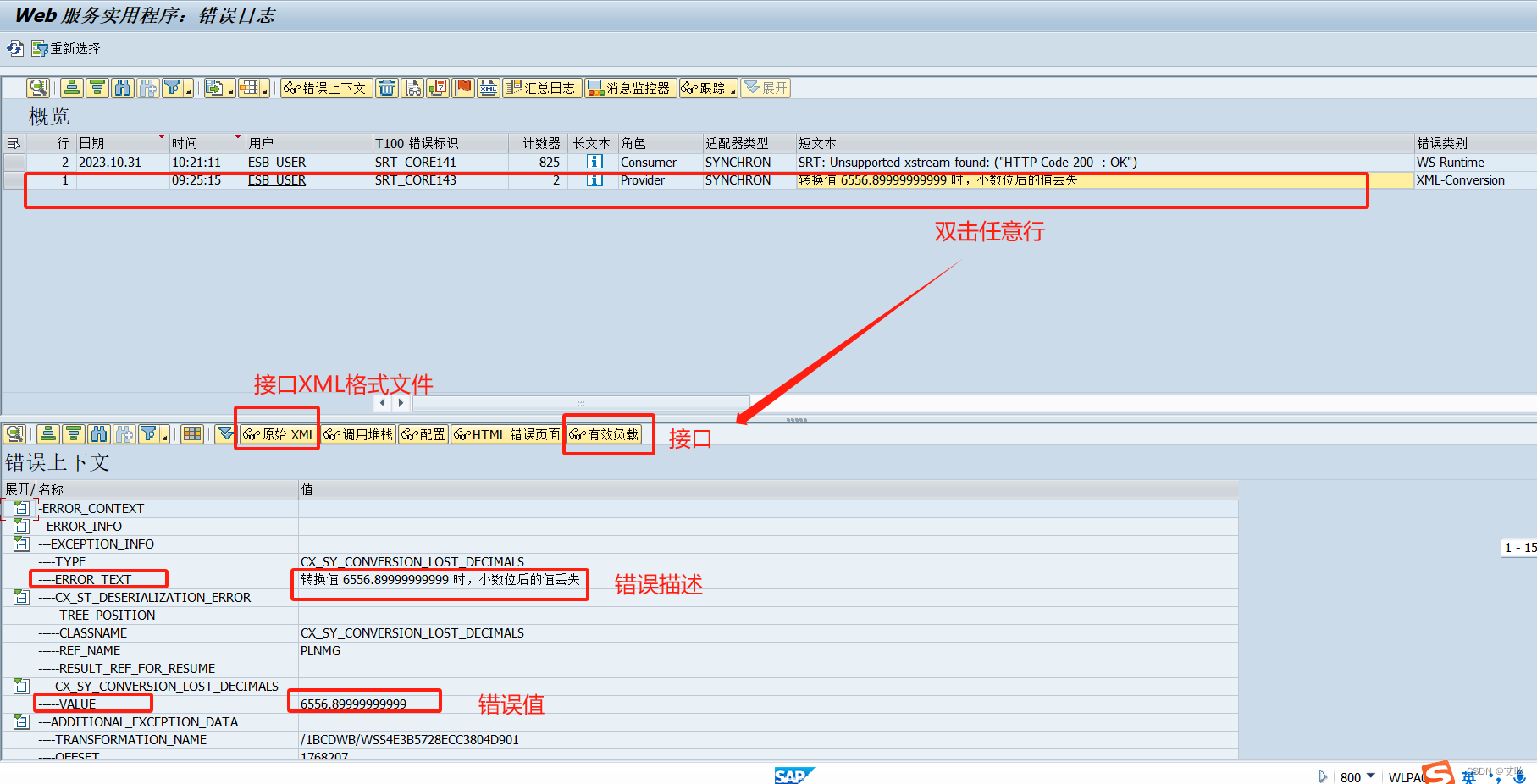This screenshot has height=784, width=1537.
Task: Click the 长文本 info icon for row 2
Action: (x=593, y=162)
